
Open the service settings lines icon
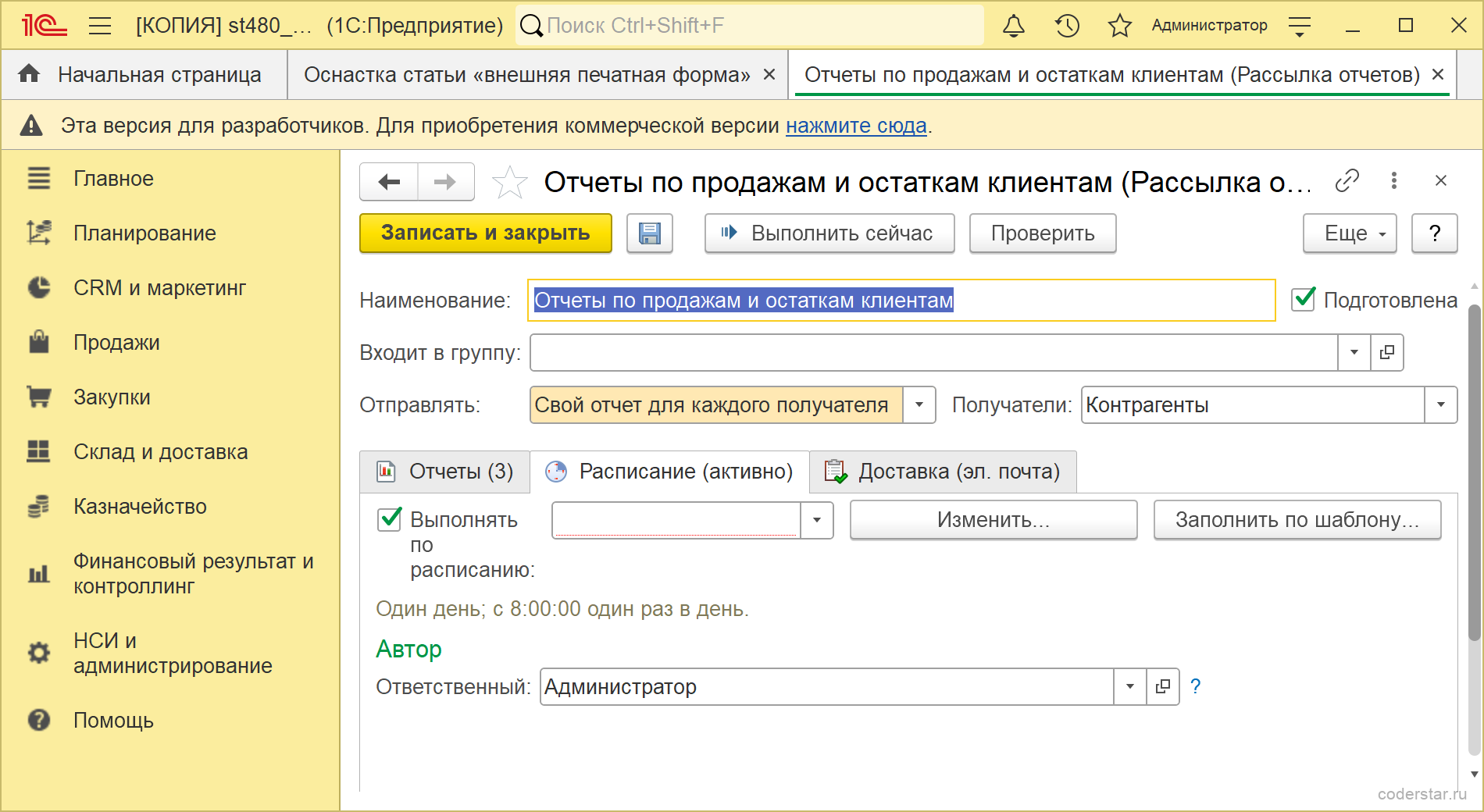[1300, 26]
